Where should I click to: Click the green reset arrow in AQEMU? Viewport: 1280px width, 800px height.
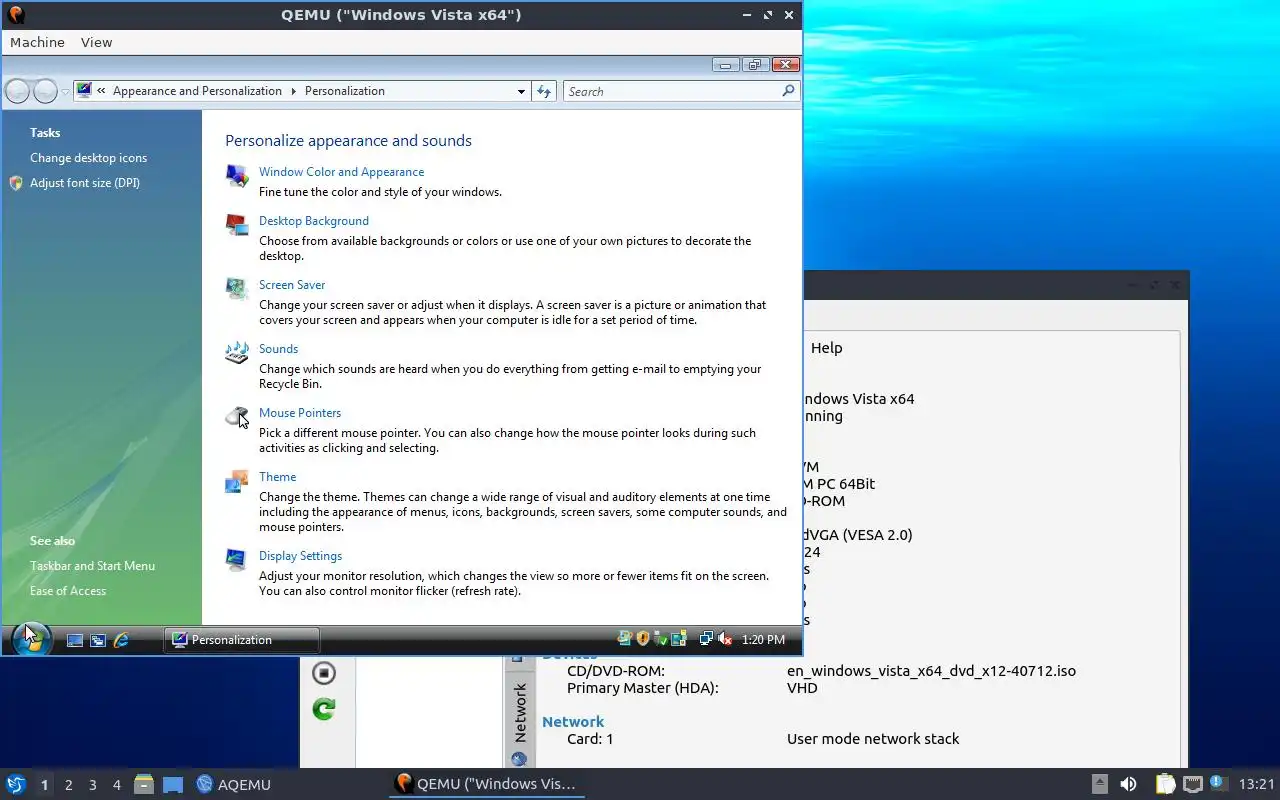[324, 709]
